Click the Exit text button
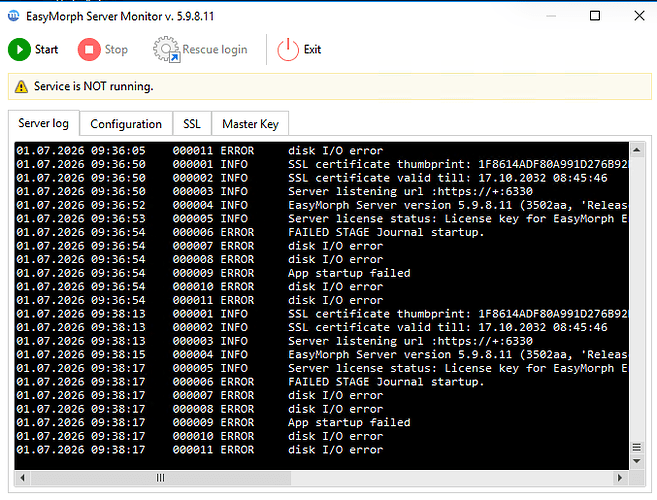Viewport: 657px width, 500px height. tap(312, 49)
